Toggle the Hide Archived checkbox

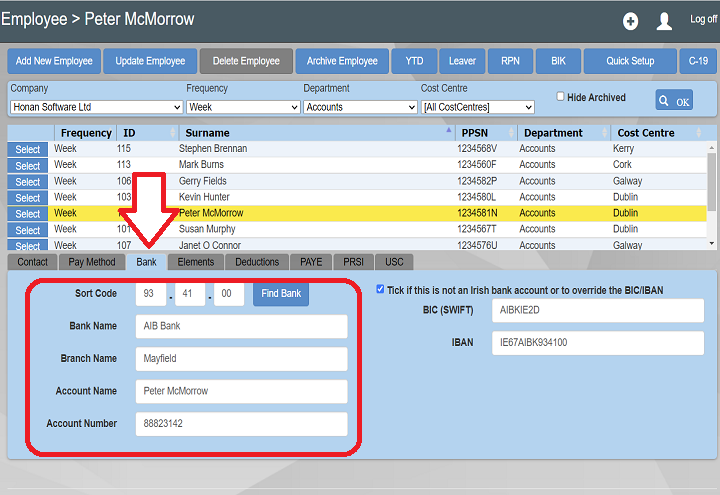coord(561,97)
